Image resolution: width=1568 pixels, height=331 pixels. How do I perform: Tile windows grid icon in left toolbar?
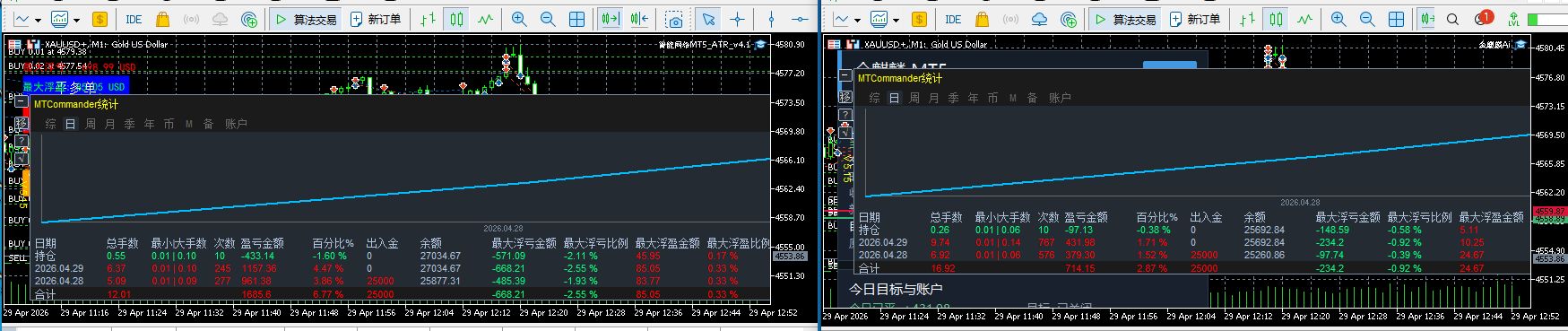coord(577,18)
